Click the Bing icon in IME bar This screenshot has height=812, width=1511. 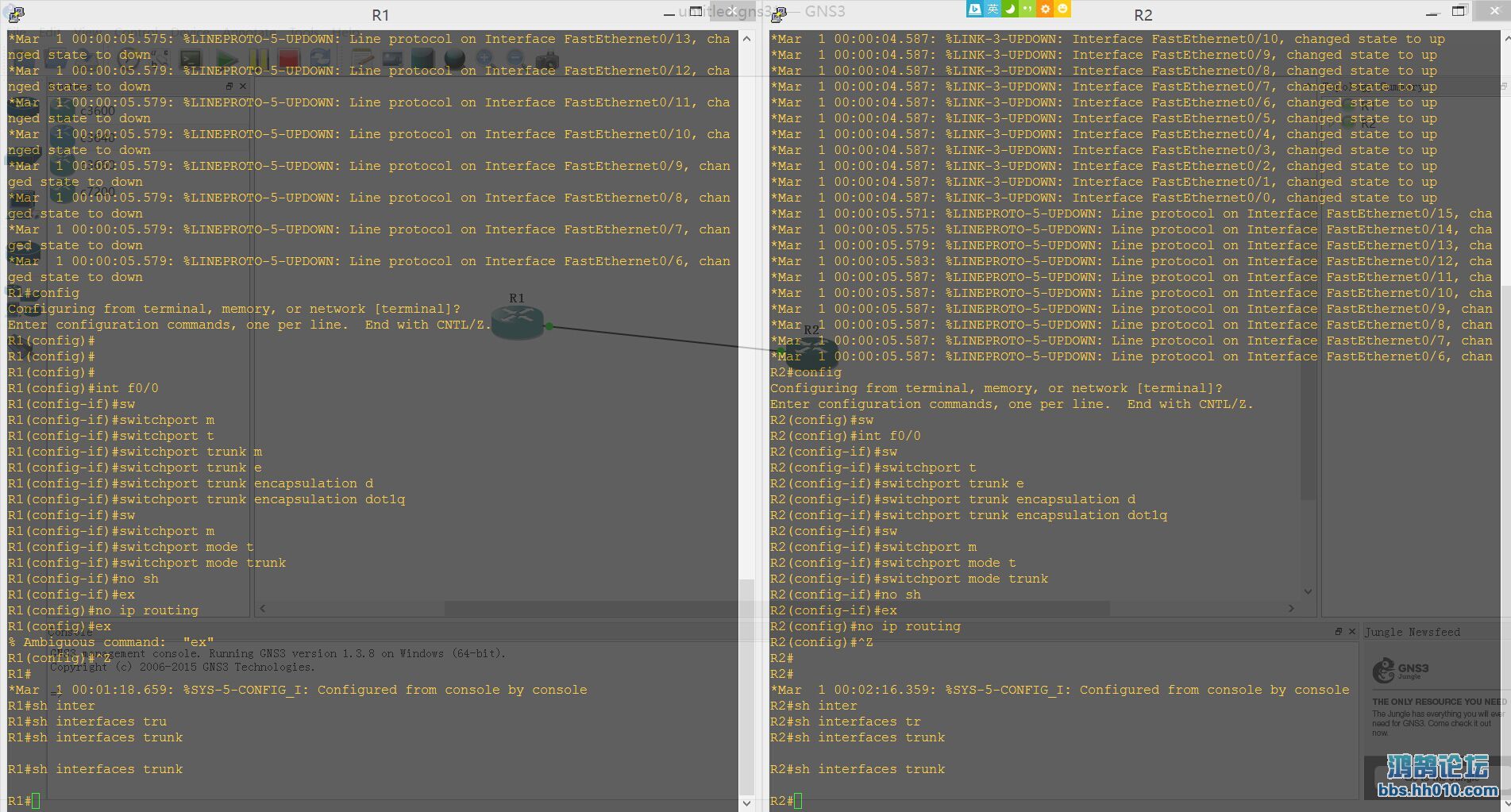(x=975, y=9)
